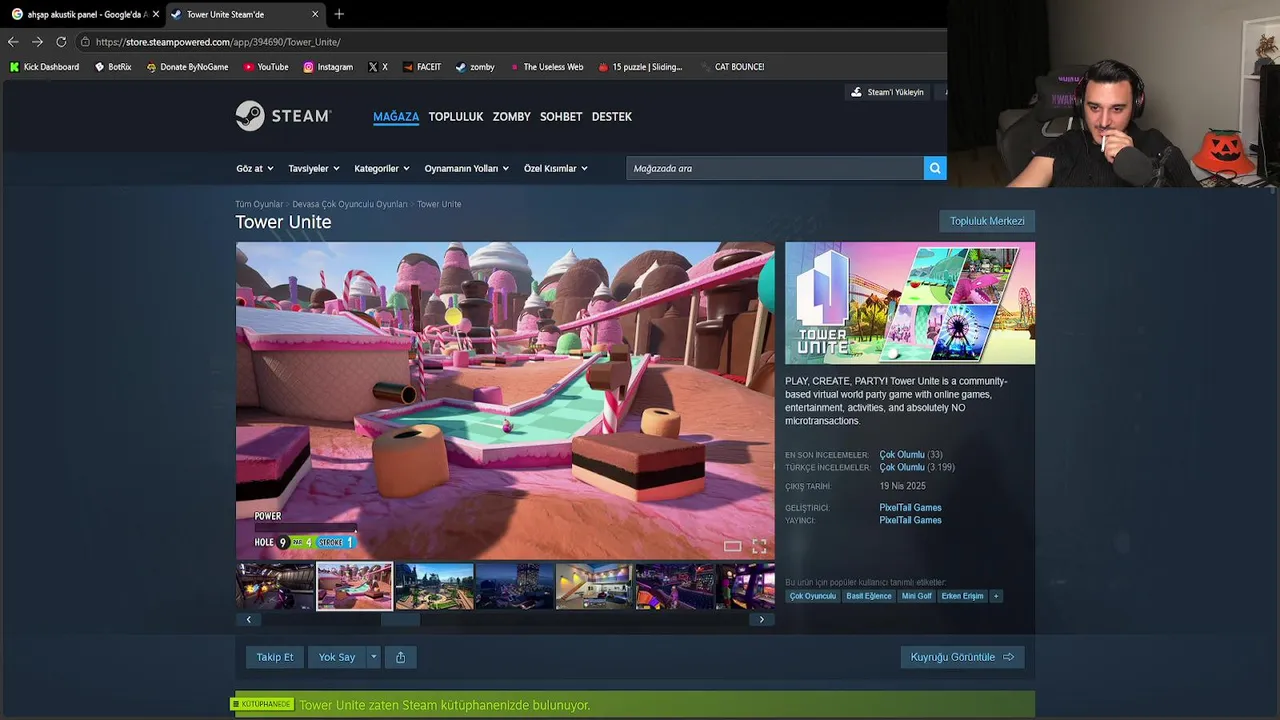Open the SOHBET menu item
This screenshot has width=1280, height=720.
tap(561, 117)
